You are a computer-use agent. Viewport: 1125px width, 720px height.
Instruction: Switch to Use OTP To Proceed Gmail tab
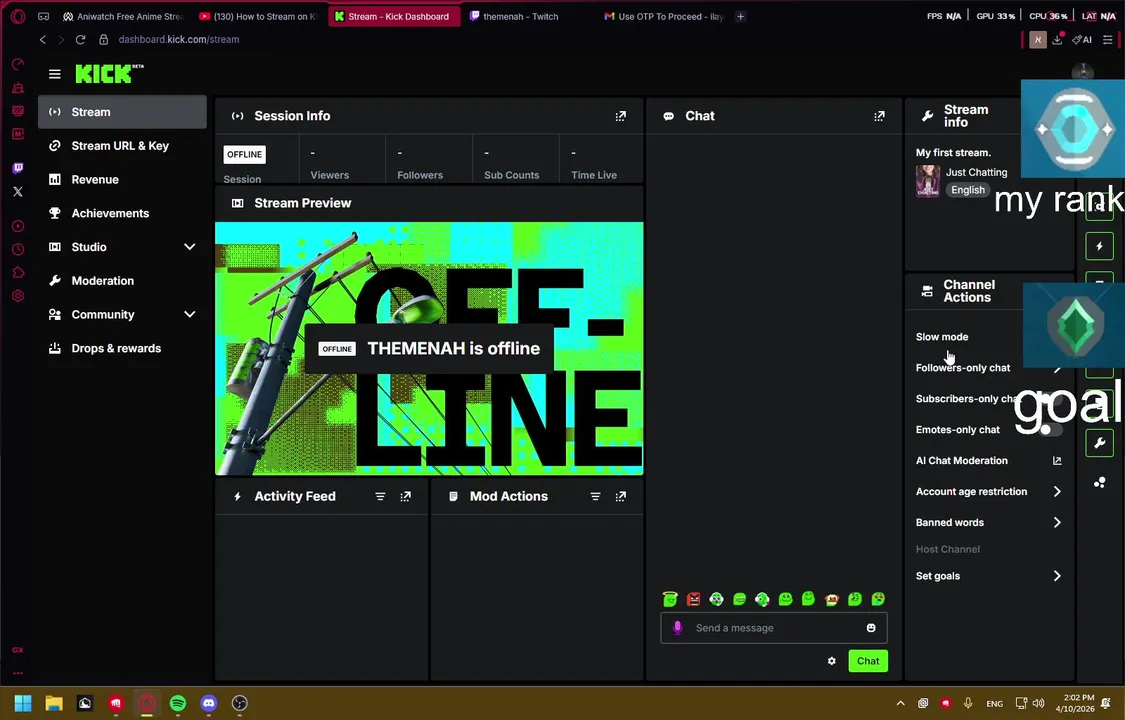click(664, 16)
